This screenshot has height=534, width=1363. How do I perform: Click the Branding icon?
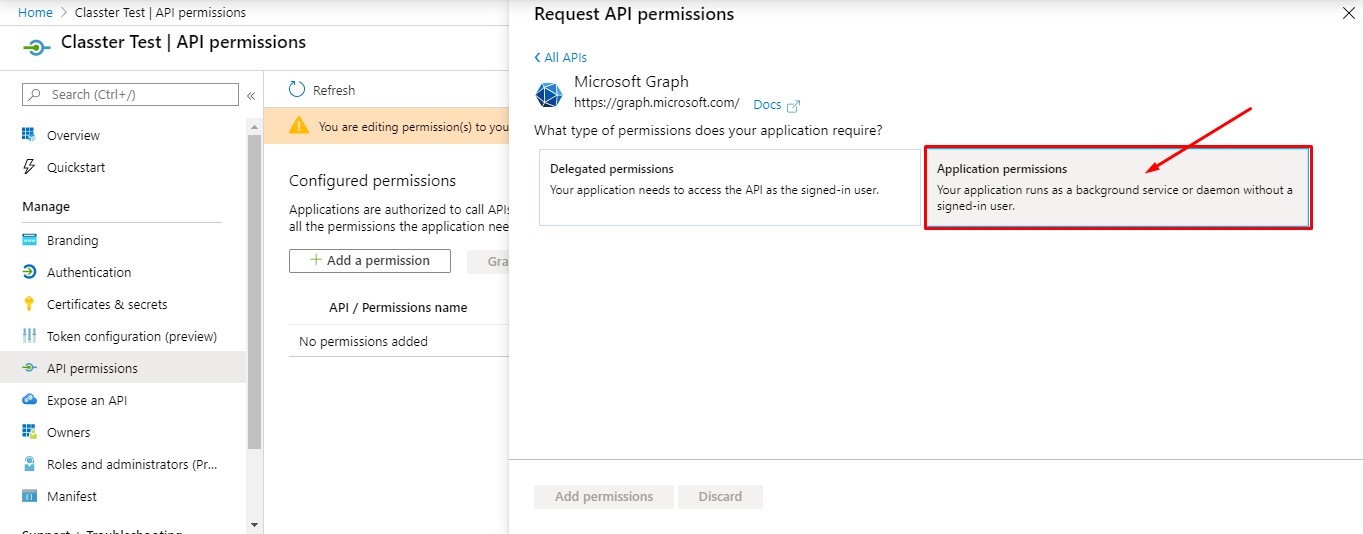[x=29, y=240]
